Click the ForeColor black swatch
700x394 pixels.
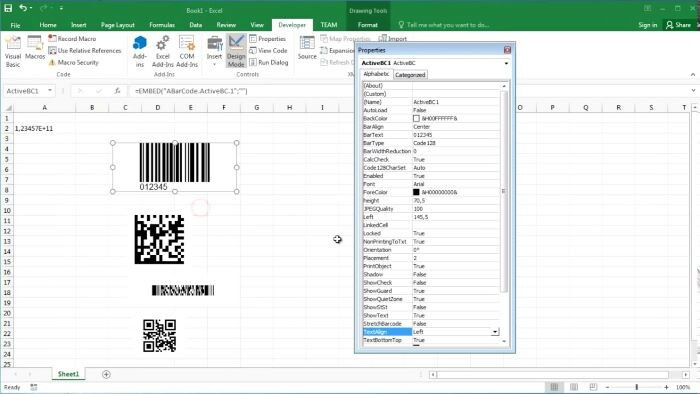point(416,192)
